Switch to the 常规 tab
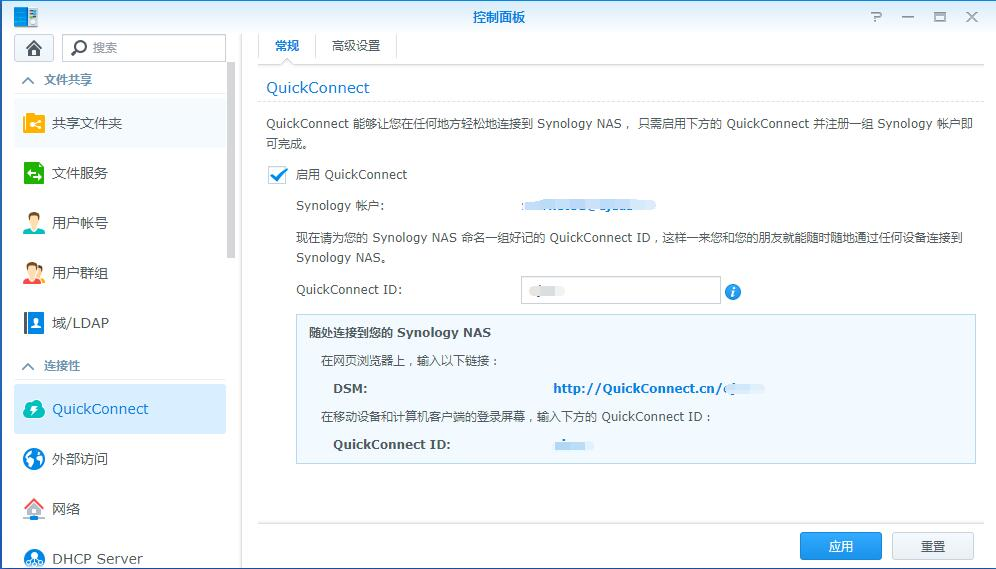996x569 pixels. pos(286,46)
